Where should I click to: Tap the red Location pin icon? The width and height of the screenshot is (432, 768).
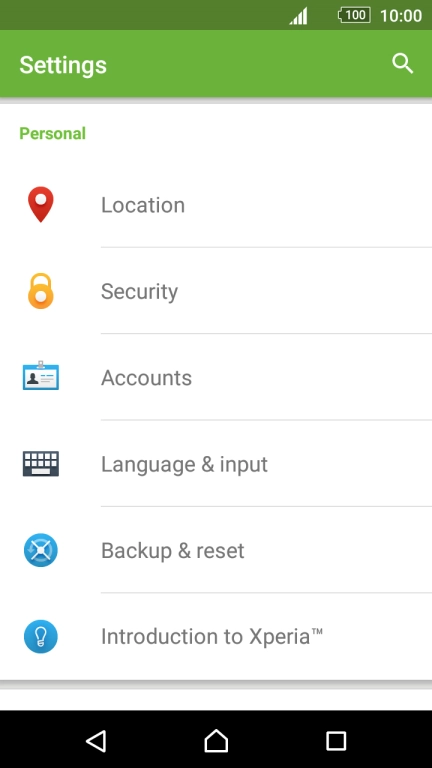click(x=41, y=204)
